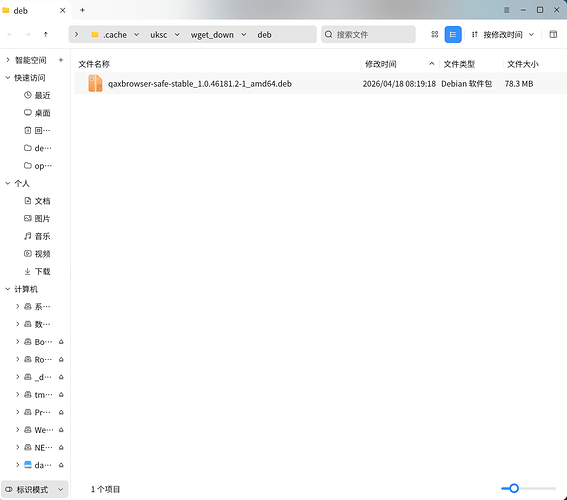567x500 pixels.
Task: Open the sort by 按修改时间 dropdown
Action: click(x=503, y=35)
